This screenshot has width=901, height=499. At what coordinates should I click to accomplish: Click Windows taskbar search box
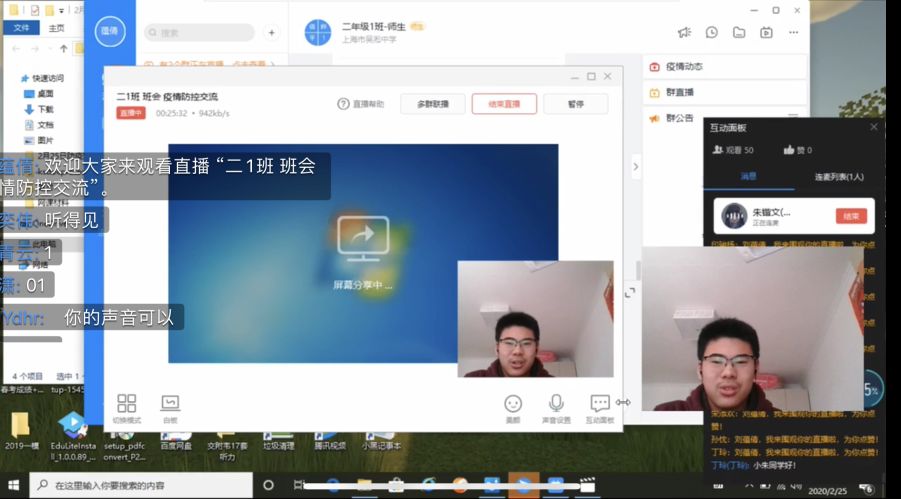pos(140,486)
